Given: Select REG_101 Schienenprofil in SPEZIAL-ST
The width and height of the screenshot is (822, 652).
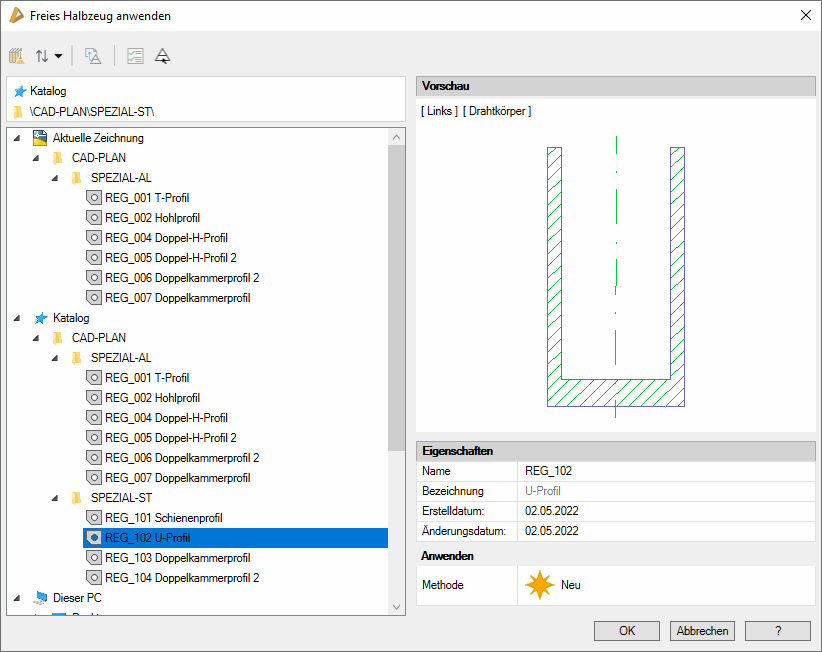Looking at the screenshot, I should tap(163, 518).
